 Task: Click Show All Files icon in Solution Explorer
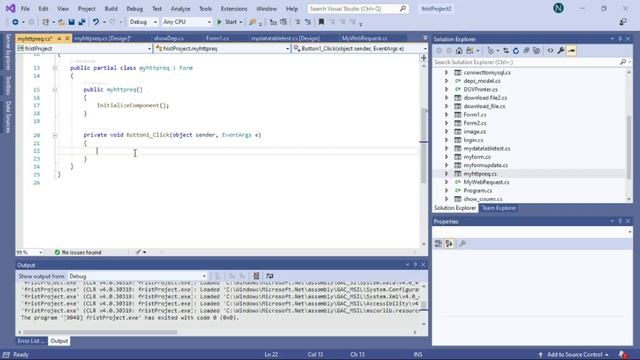(x=536, y=51)
